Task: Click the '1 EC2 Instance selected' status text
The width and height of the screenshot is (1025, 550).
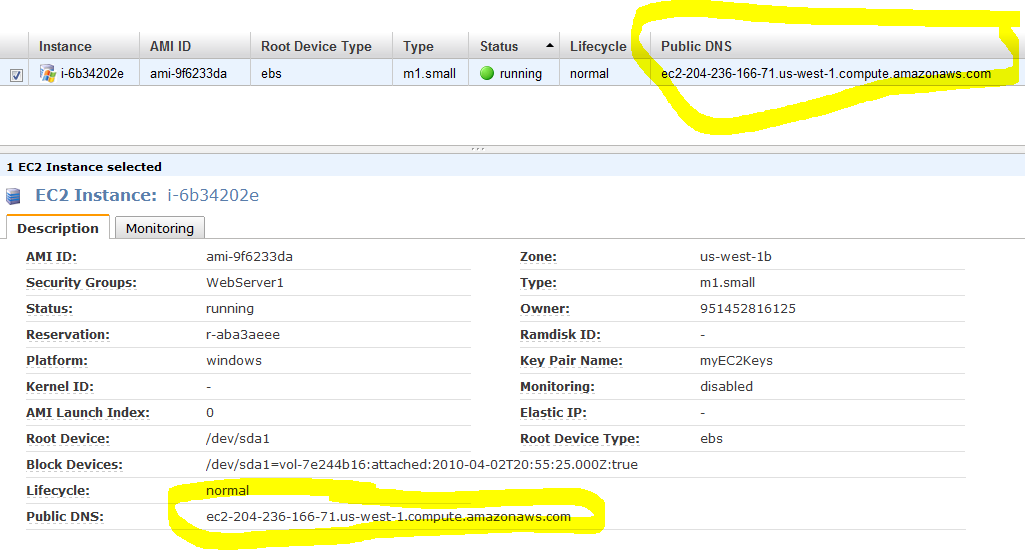Action: point(84,167)
